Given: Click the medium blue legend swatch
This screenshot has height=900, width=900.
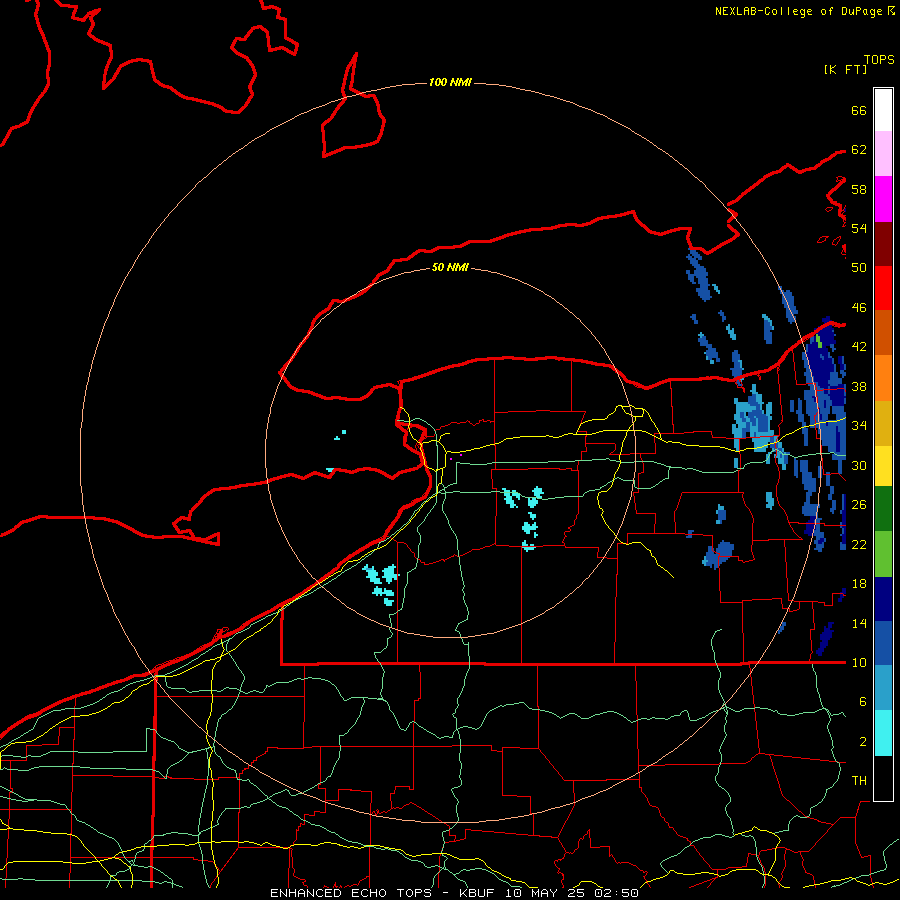Looking at the screenshot, I should click(x=883, y=643).
